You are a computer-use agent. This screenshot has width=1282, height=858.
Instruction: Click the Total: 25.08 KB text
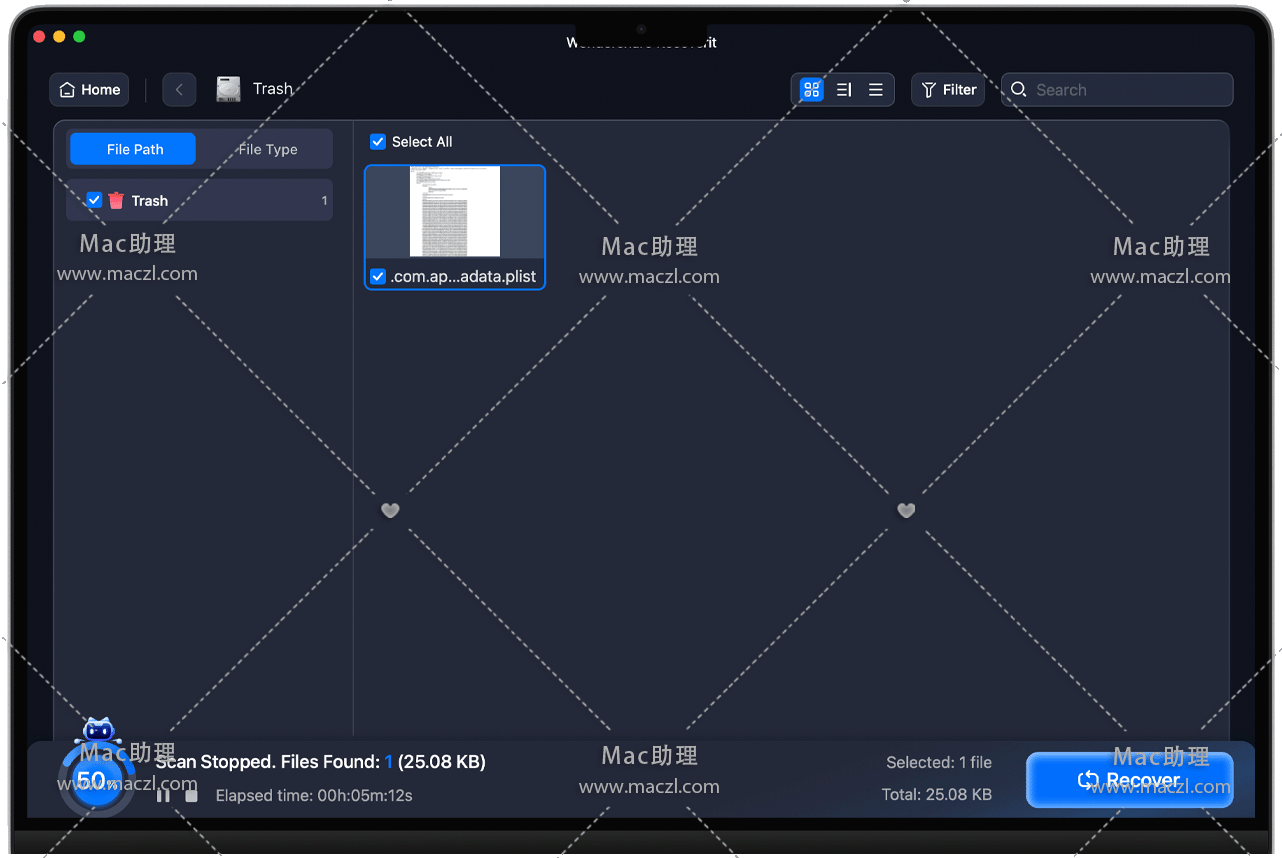937,795
